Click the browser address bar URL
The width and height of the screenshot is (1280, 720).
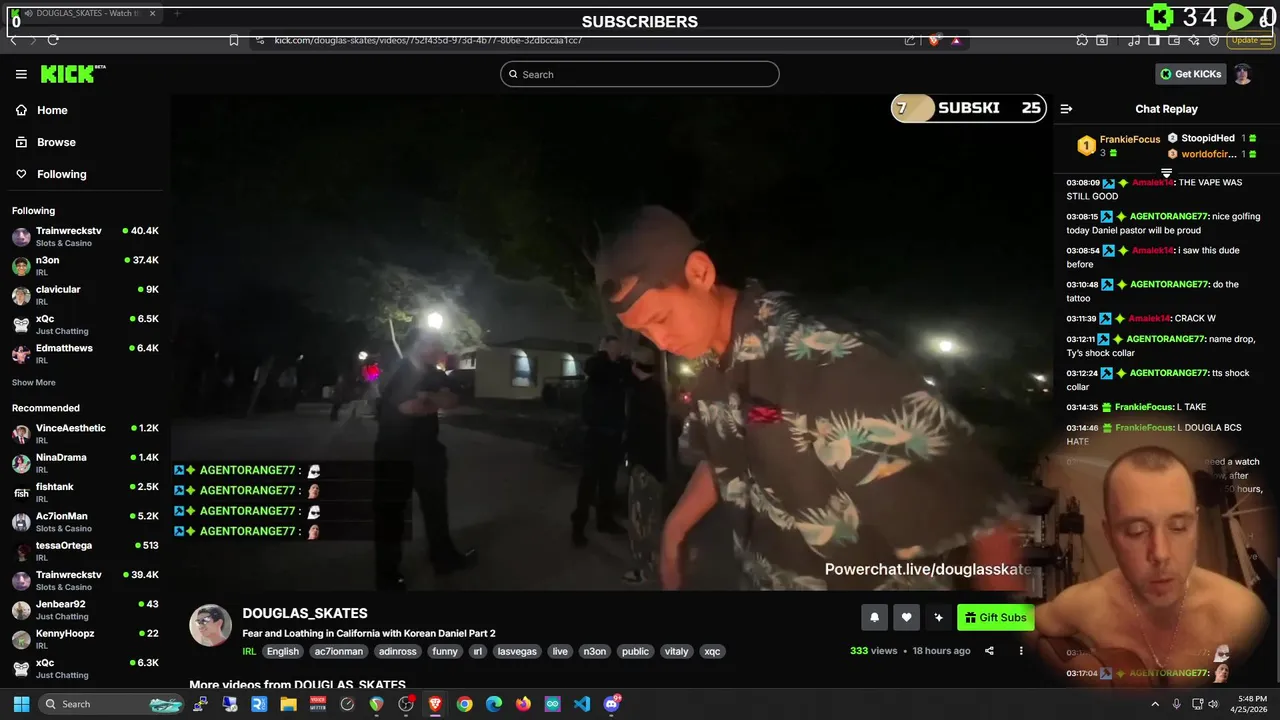[428, 40]
